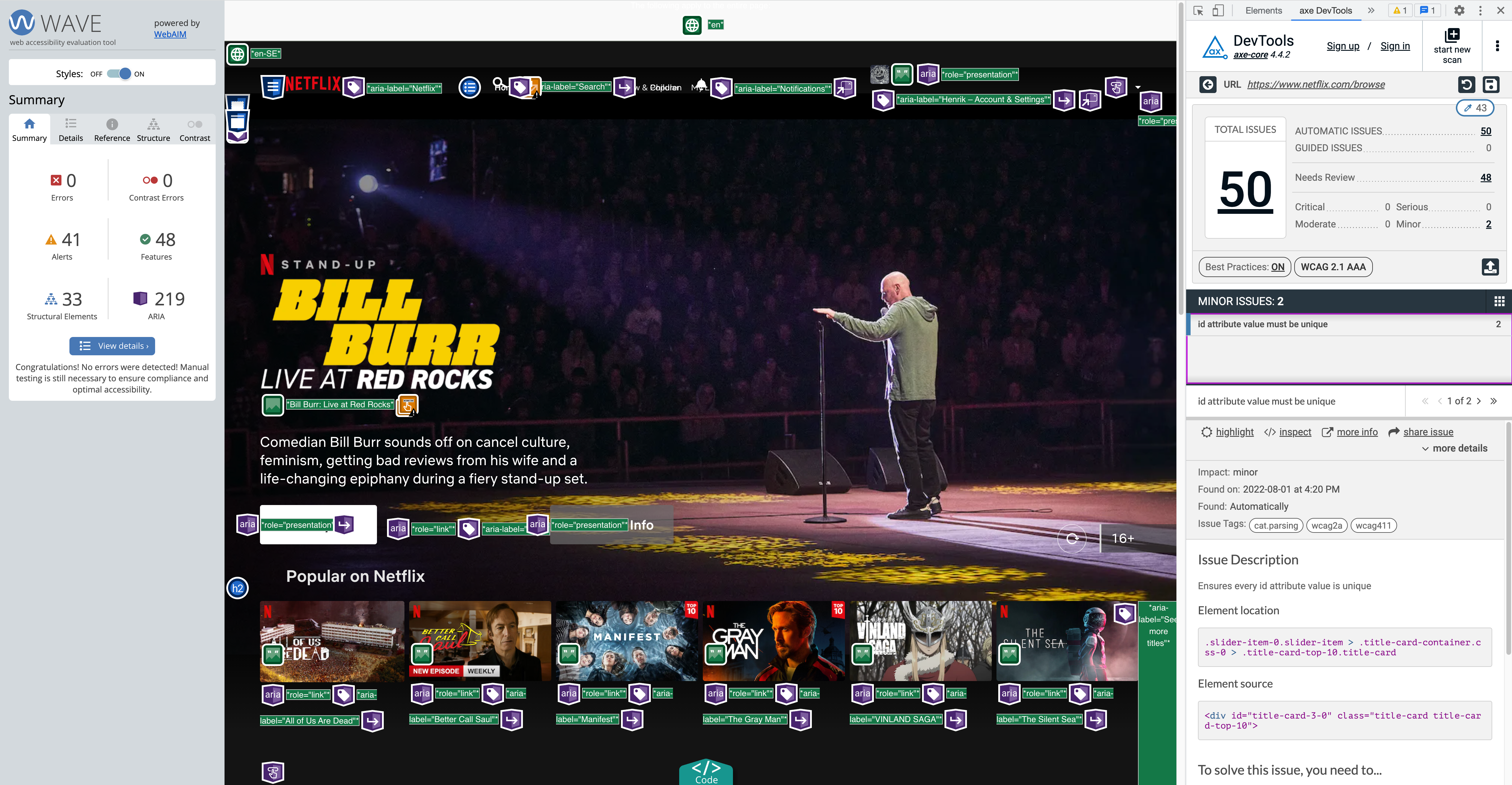Image resolution: width=1512 pixels, height=785 pixels.
Task: Click the Sign up link in axe DevTools
Action: [x=1342, y=46]
